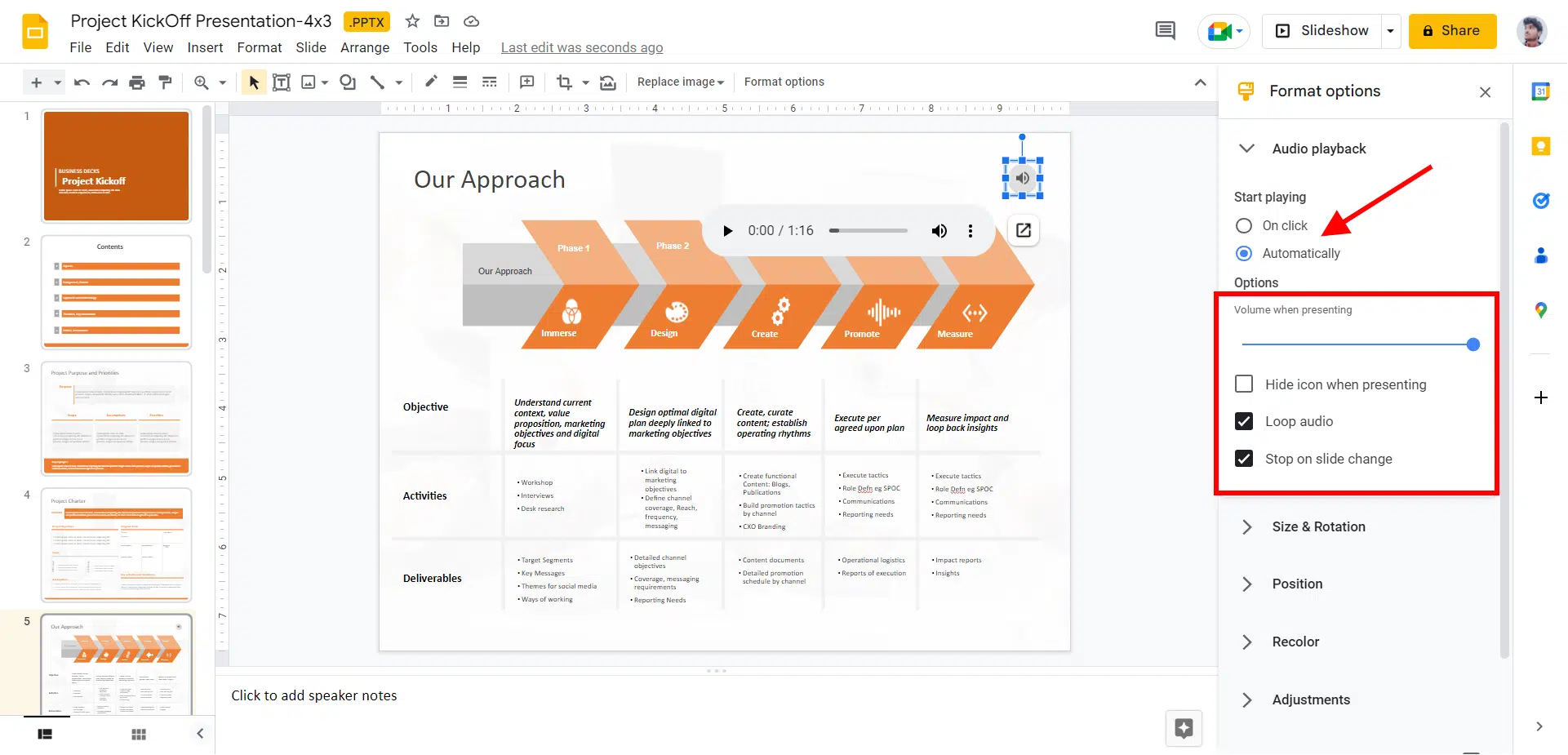Select the On click radio button

click(x=1243, y=226)
